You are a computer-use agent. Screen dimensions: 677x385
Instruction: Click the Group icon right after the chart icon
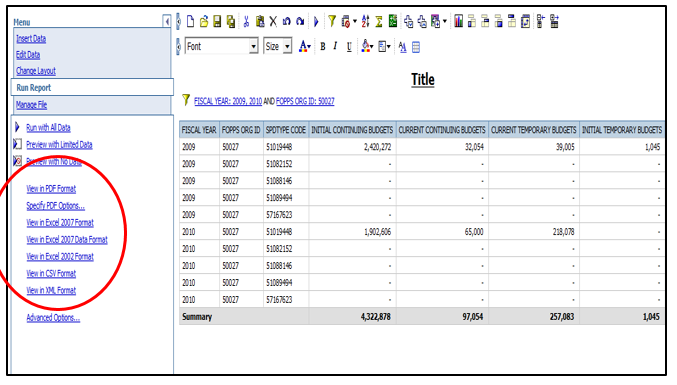(x=472, y=21)
